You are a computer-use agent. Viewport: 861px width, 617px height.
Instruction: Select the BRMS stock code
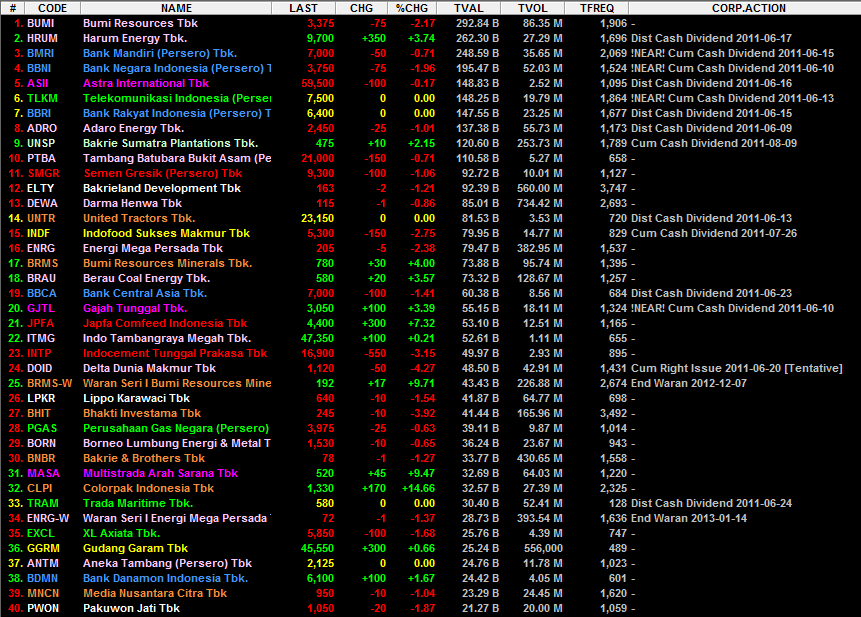tap(43, 263)
